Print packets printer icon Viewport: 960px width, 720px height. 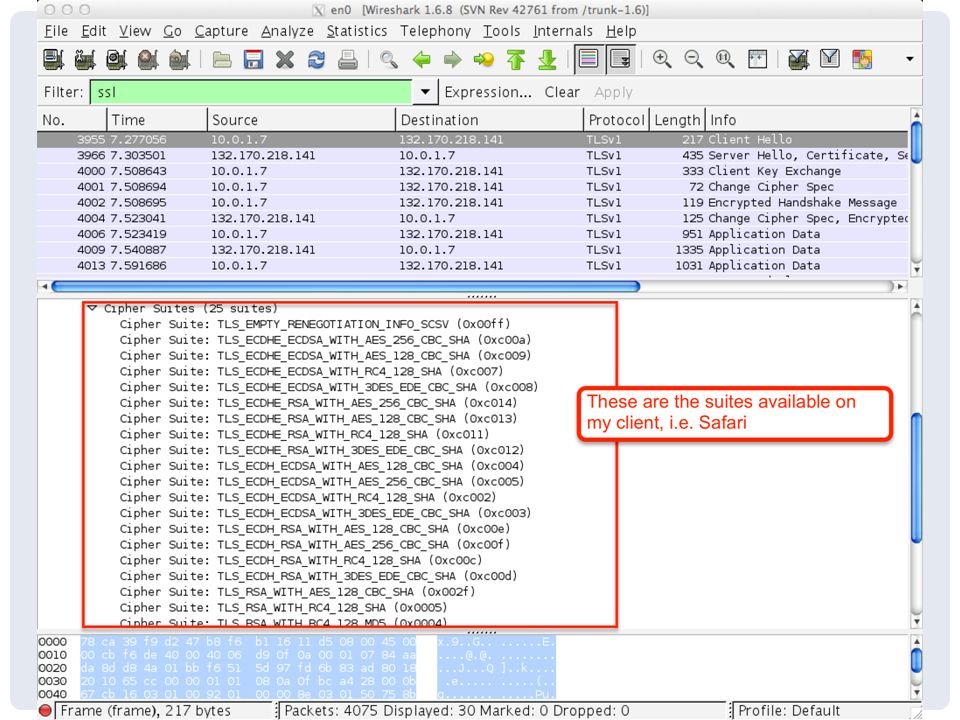pyautogui.click(x=348, y=59)
